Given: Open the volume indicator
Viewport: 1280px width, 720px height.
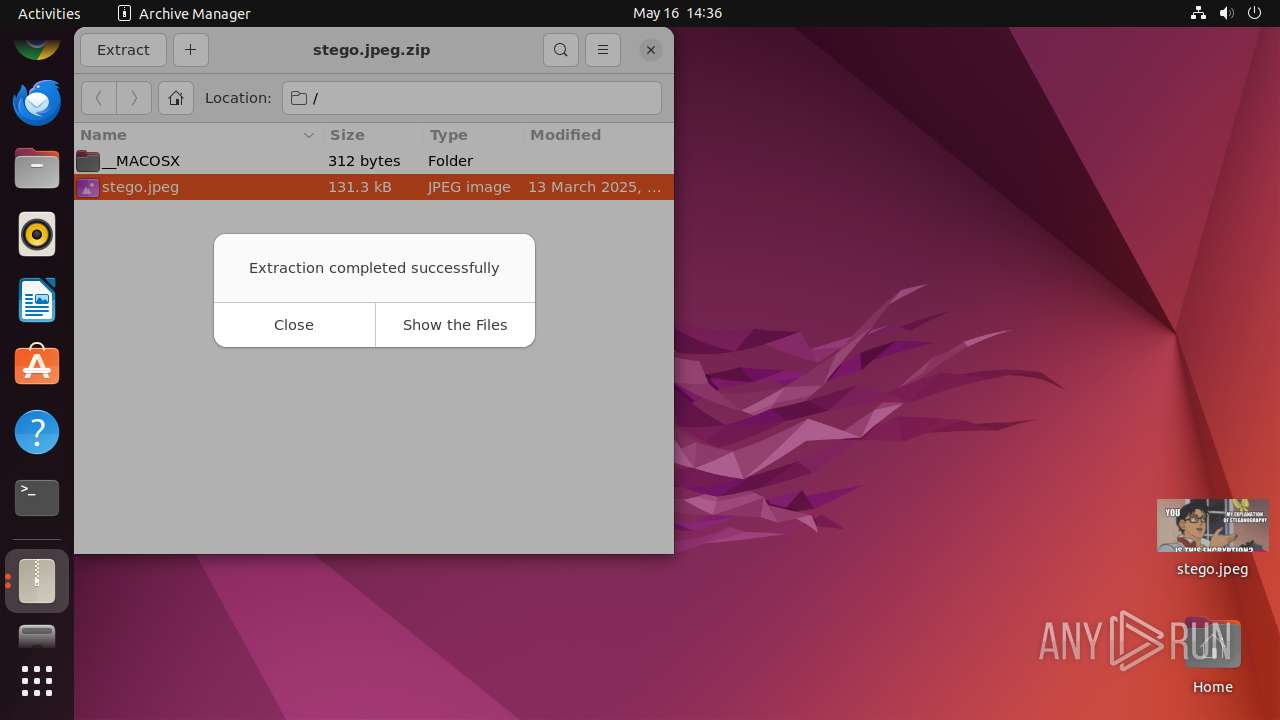Looking at the screenshot, I should pos(1226,13).
